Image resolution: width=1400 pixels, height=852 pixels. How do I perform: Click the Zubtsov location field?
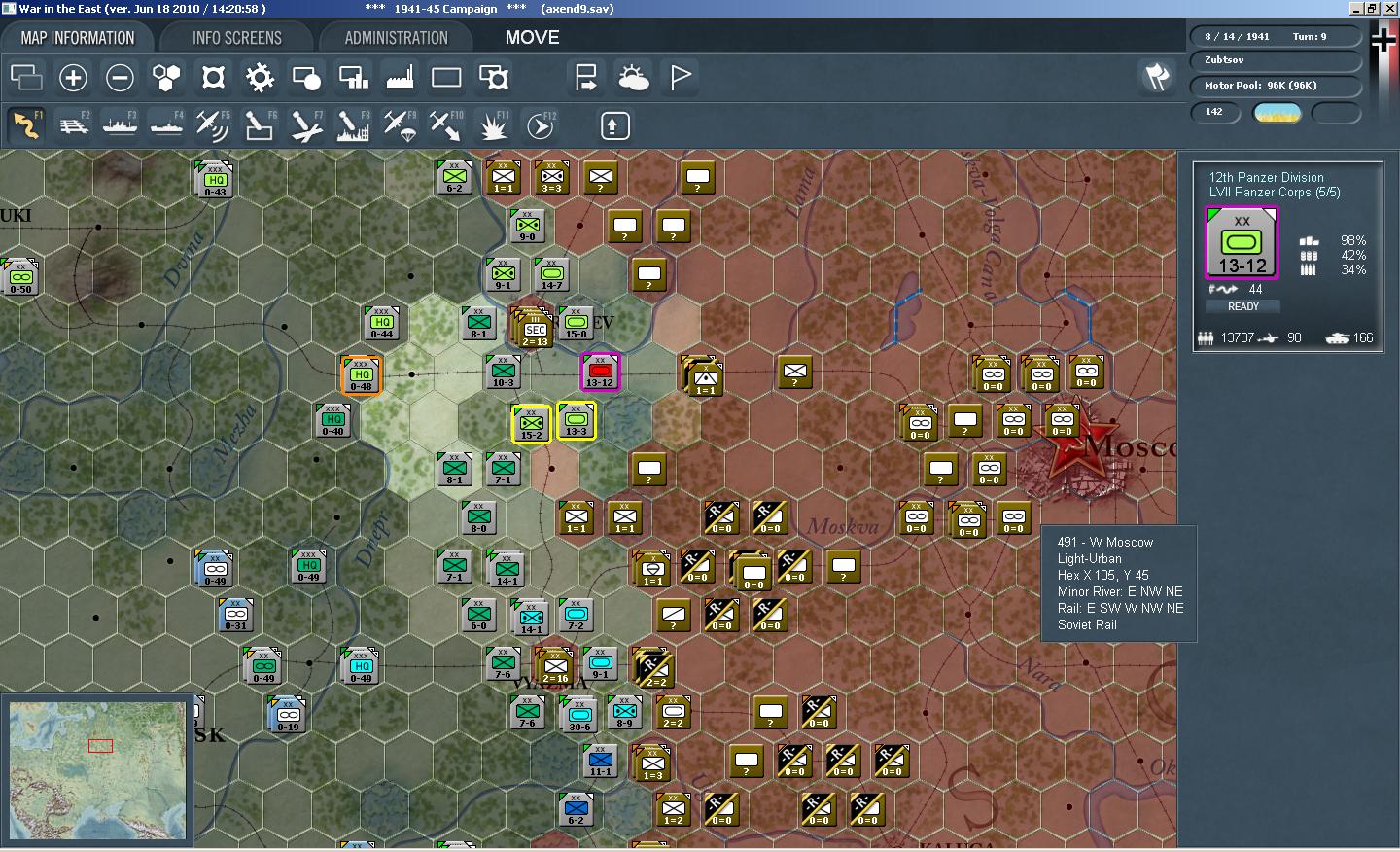(x=1276, y=60)
